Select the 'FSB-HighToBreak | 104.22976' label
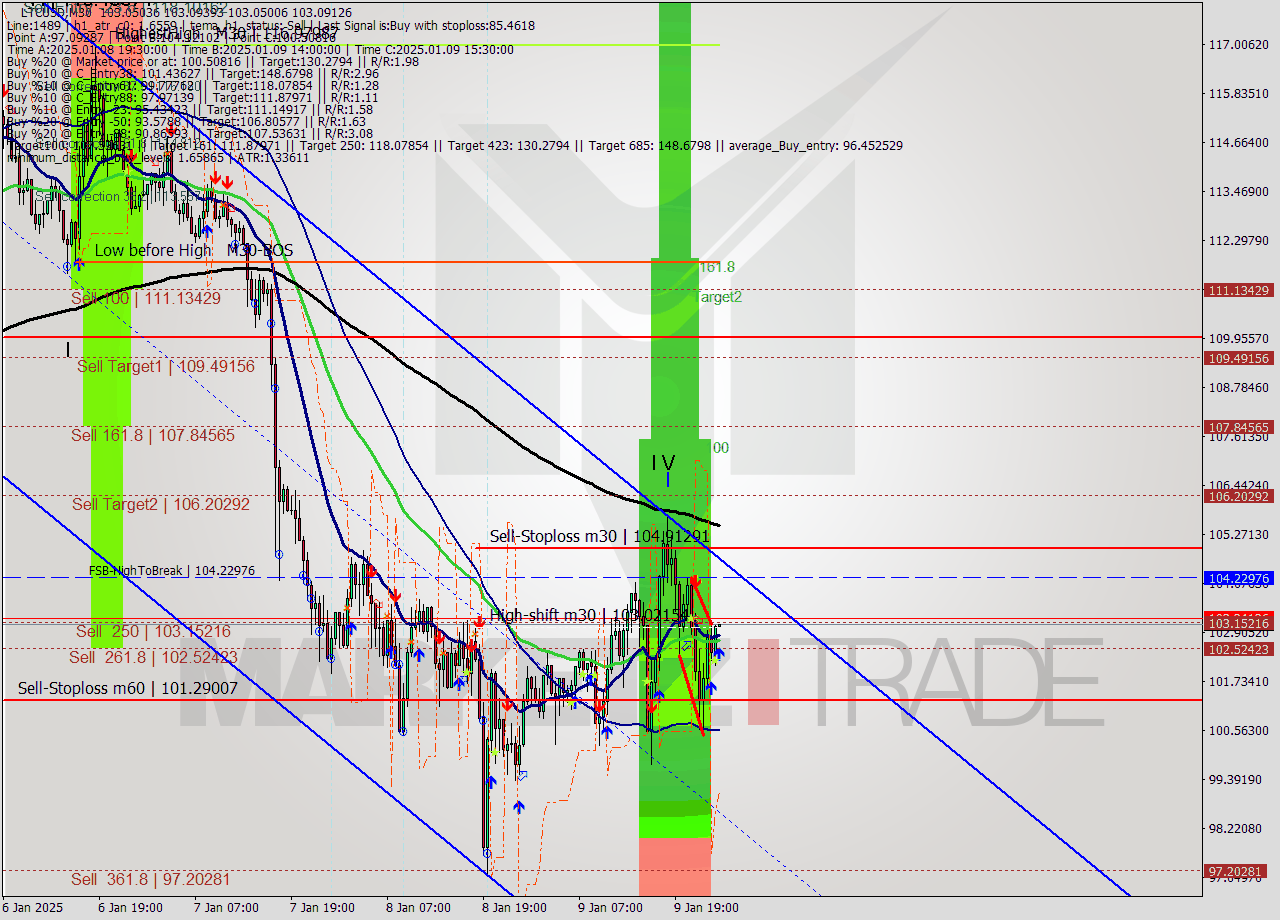This screenshot has width=1280, height=920. click(x=172, y=571)
